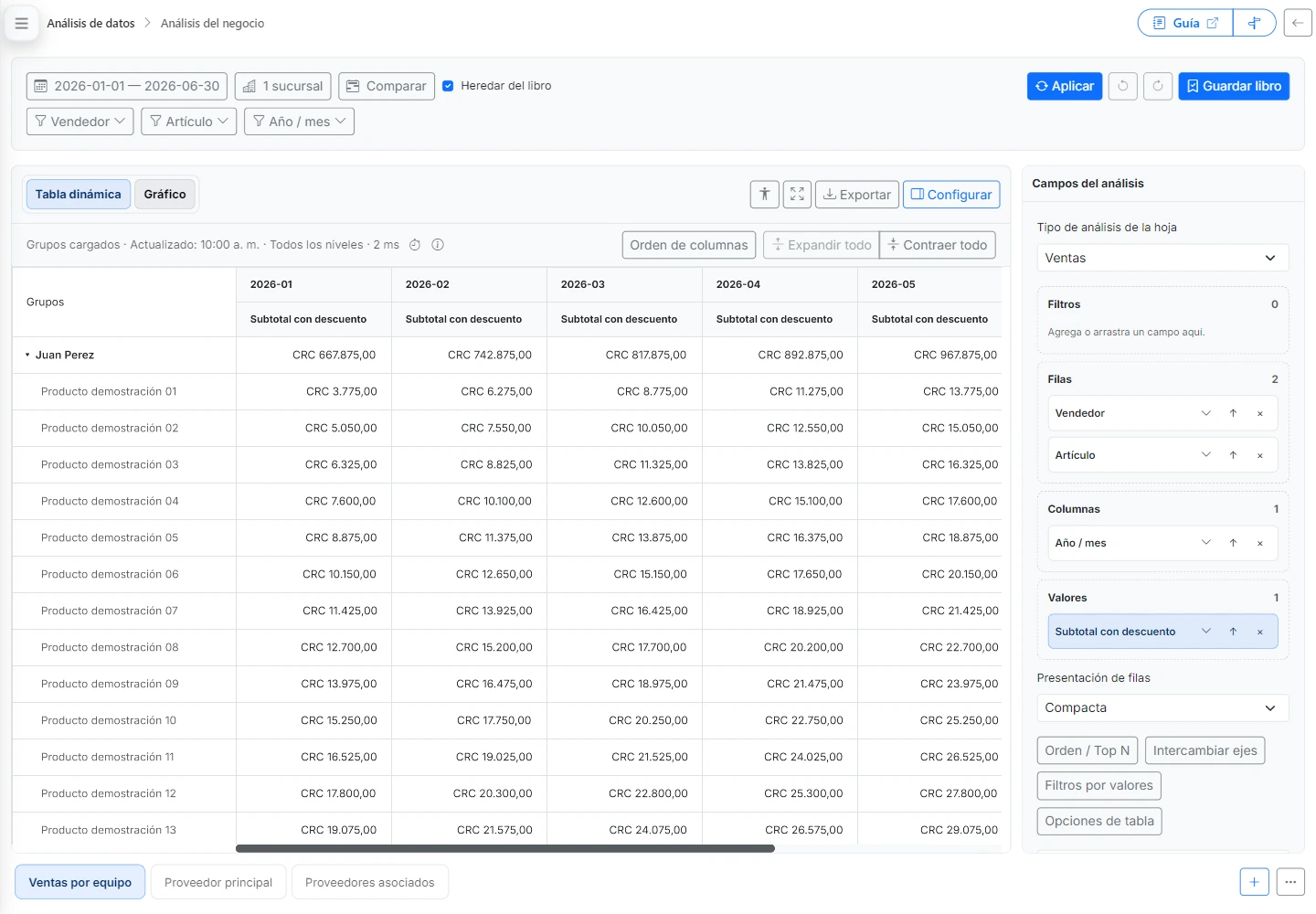Open Orden de columnas settings
The height and width of the screenshot is (914, 1316).
[x=689, y=245]
